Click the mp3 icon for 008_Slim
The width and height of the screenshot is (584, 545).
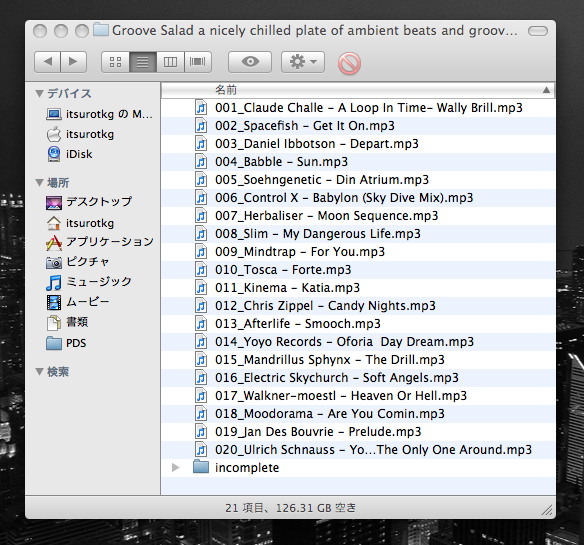(201, 234)
